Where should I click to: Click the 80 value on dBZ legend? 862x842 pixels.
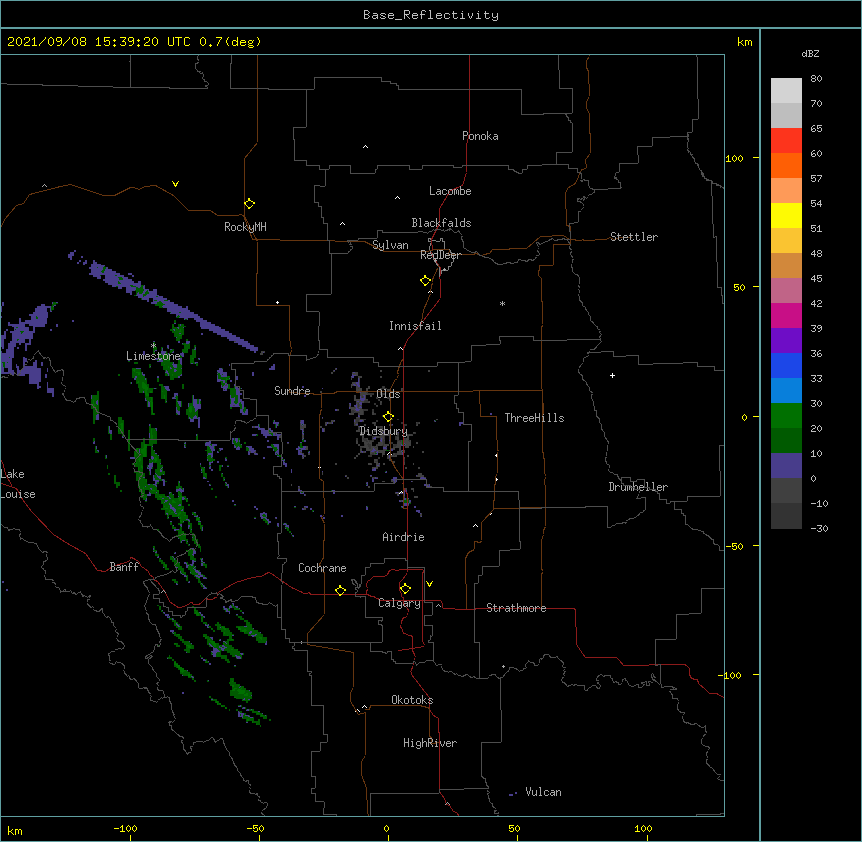tap(816, 79)
